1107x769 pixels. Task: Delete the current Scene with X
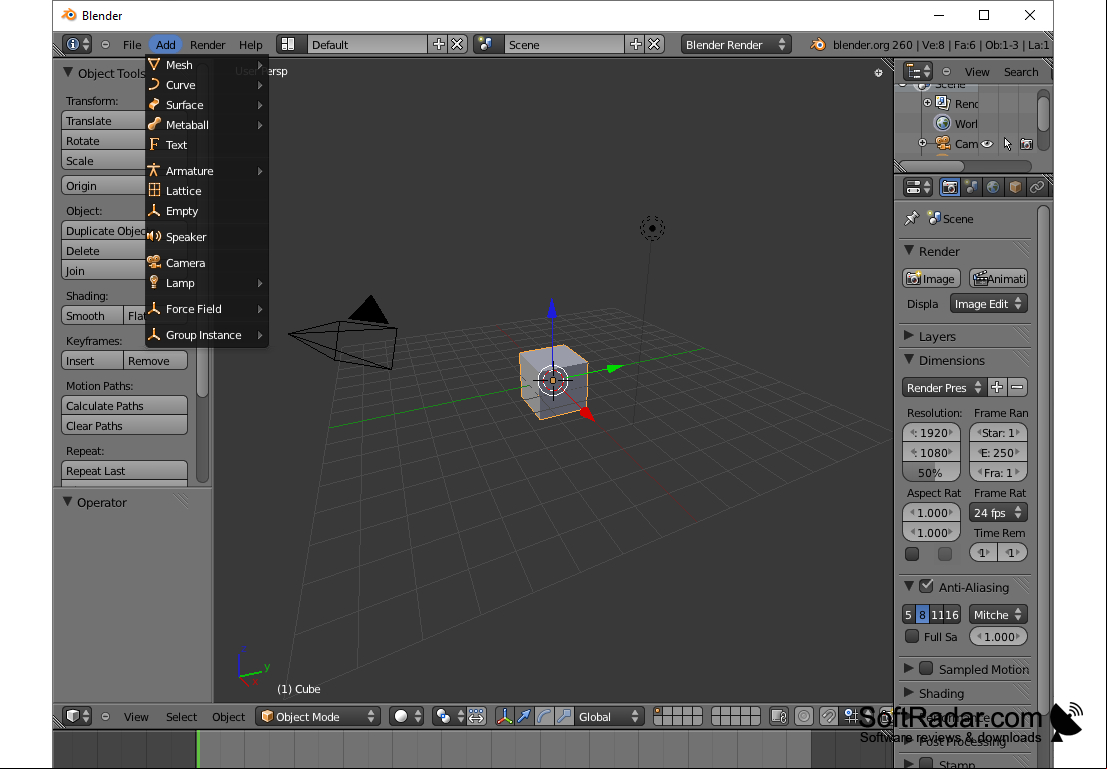654,44
